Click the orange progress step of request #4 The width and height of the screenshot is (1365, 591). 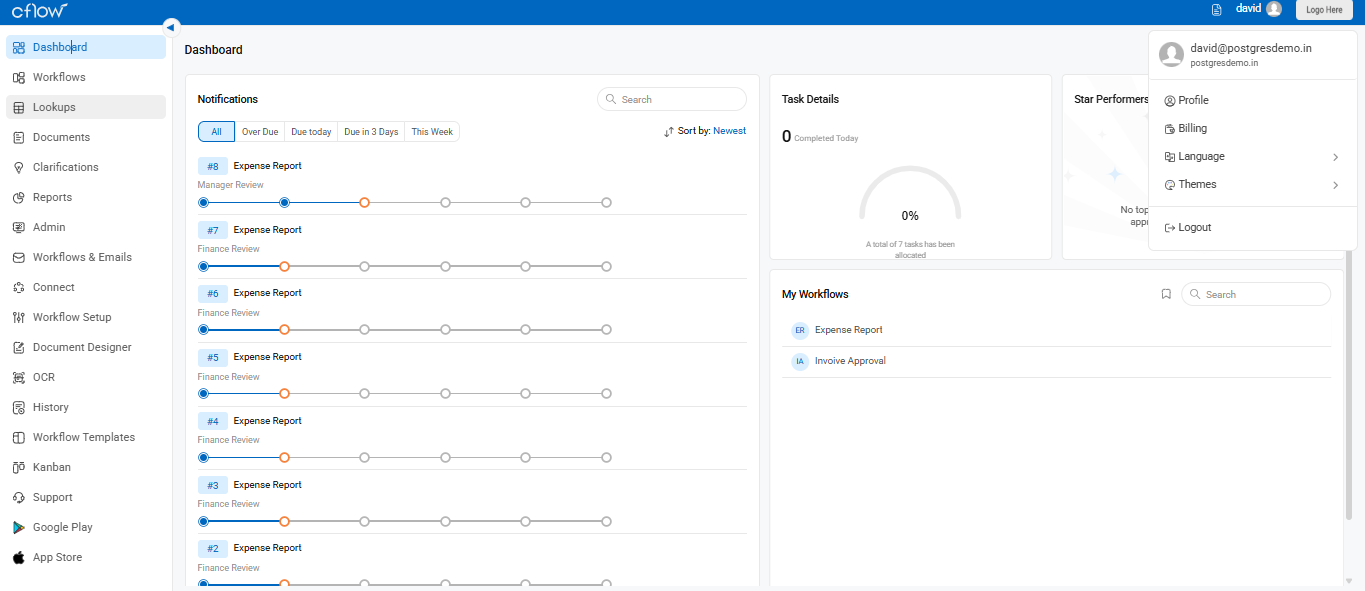pos(284,458)
